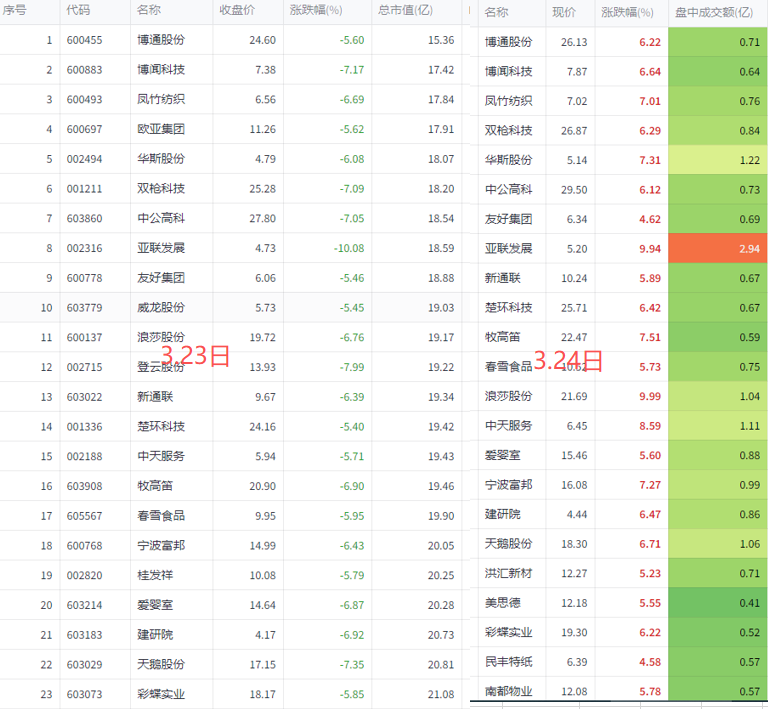The image size is (768, 709).
Task: Sort by 盘中成交额(亿) column header
Action: pyautogui.click(x=714, y=12)
